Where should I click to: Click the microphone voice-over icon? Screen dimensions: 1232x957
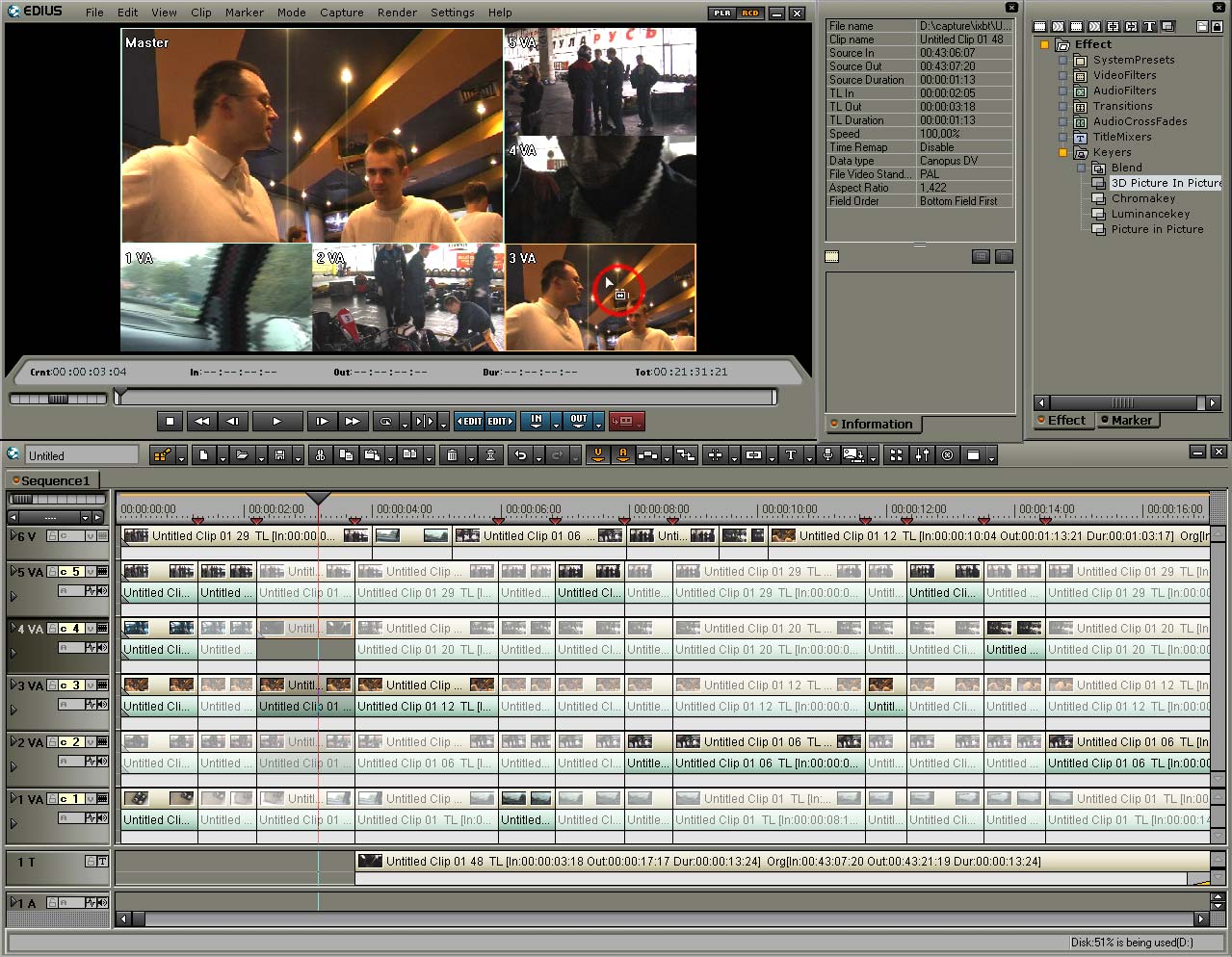tap(827, 455)
